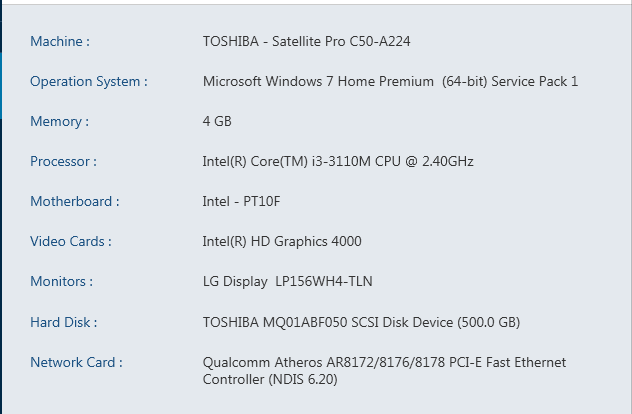
Task: Select the TOSHIBA MQ01ABF050 disk entry
Action: click(361, 322)
